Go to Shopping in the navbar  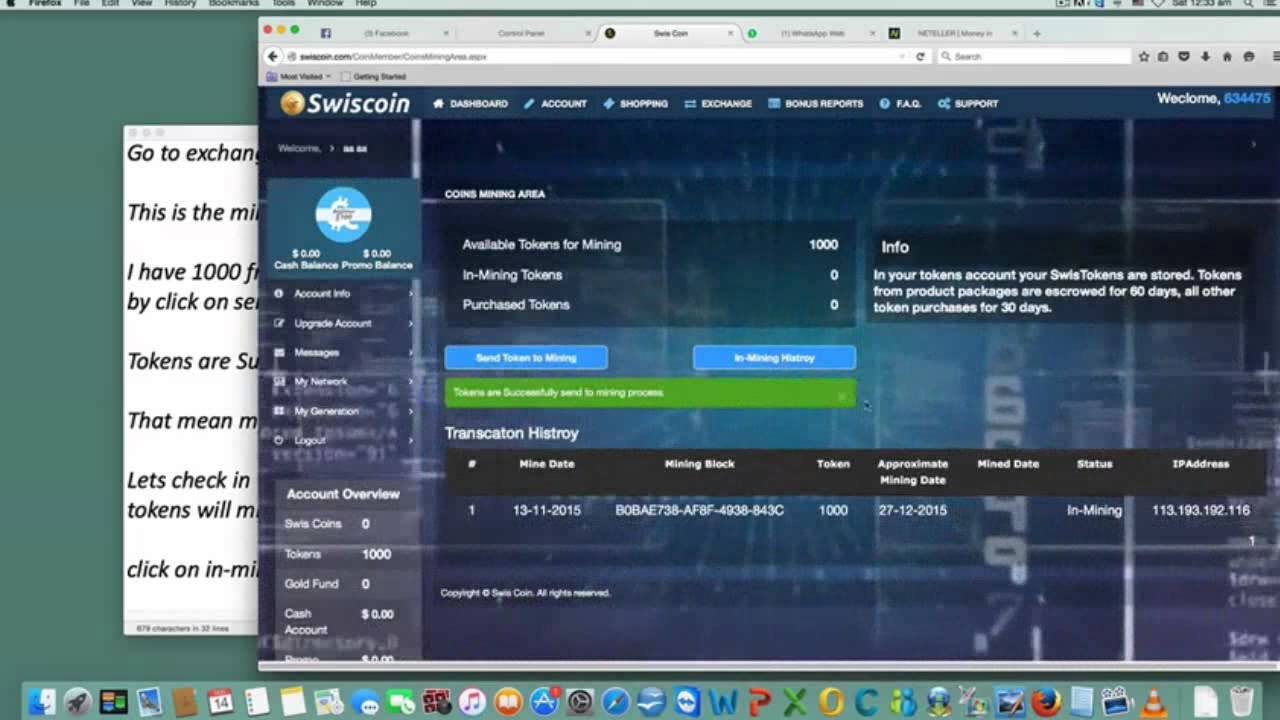tap(635, 103)
